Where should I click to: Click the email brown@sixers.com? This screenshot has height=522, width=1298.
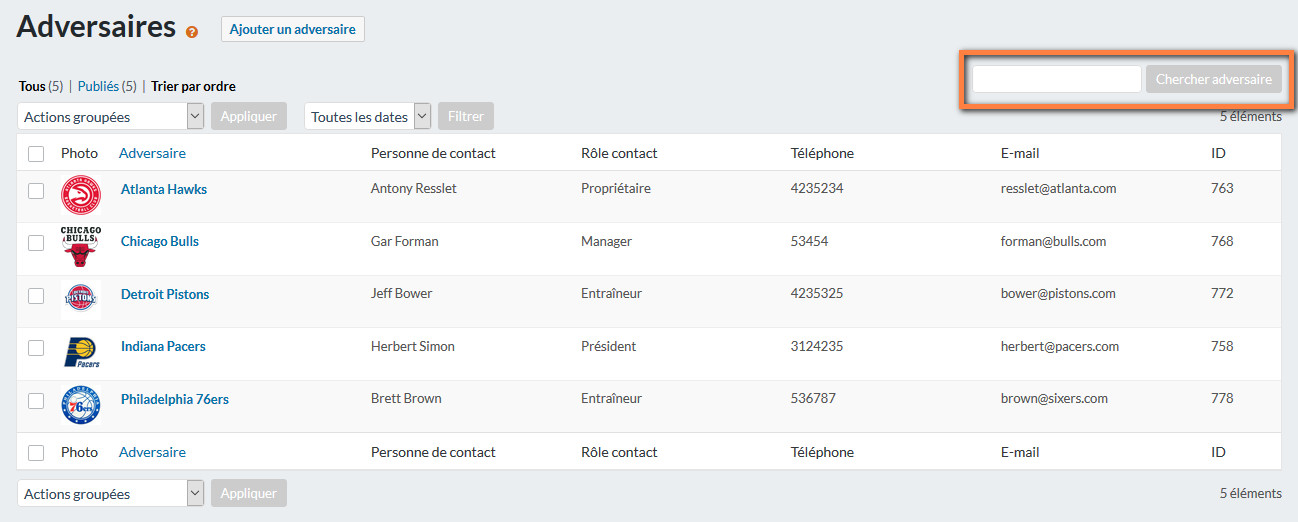pyautogui.click(x=1055, y=398)
